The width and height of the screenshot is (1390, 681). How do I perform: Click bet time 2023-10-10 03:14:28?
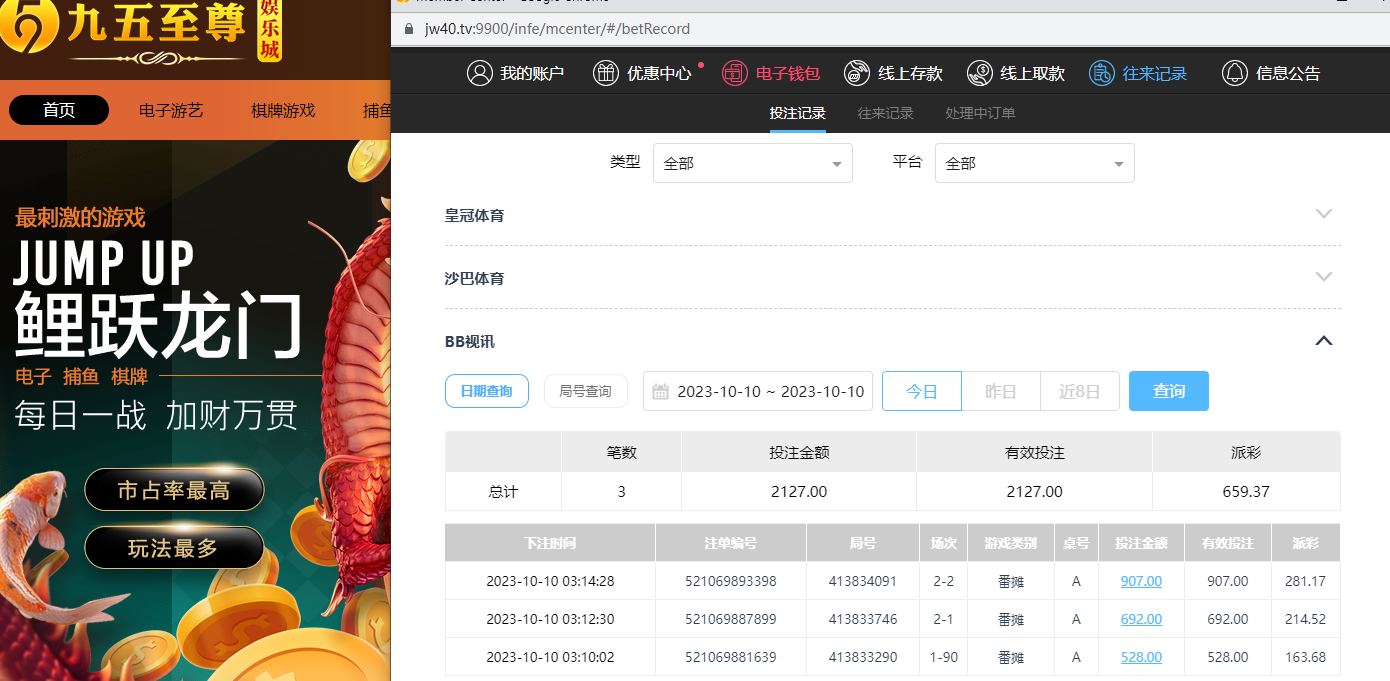click(x=550, y=581)
